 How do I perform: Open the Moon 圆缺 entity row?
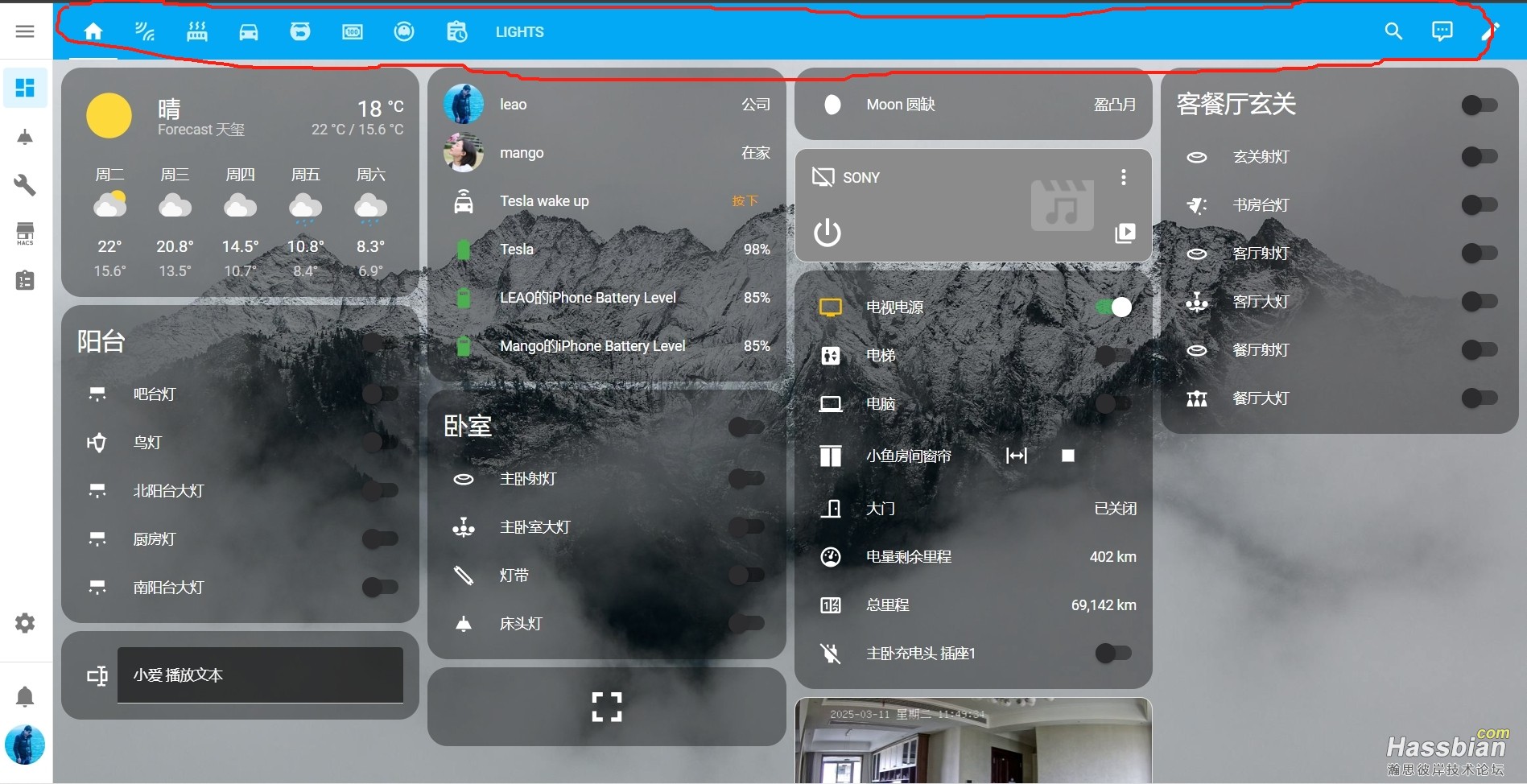(973, 105)
